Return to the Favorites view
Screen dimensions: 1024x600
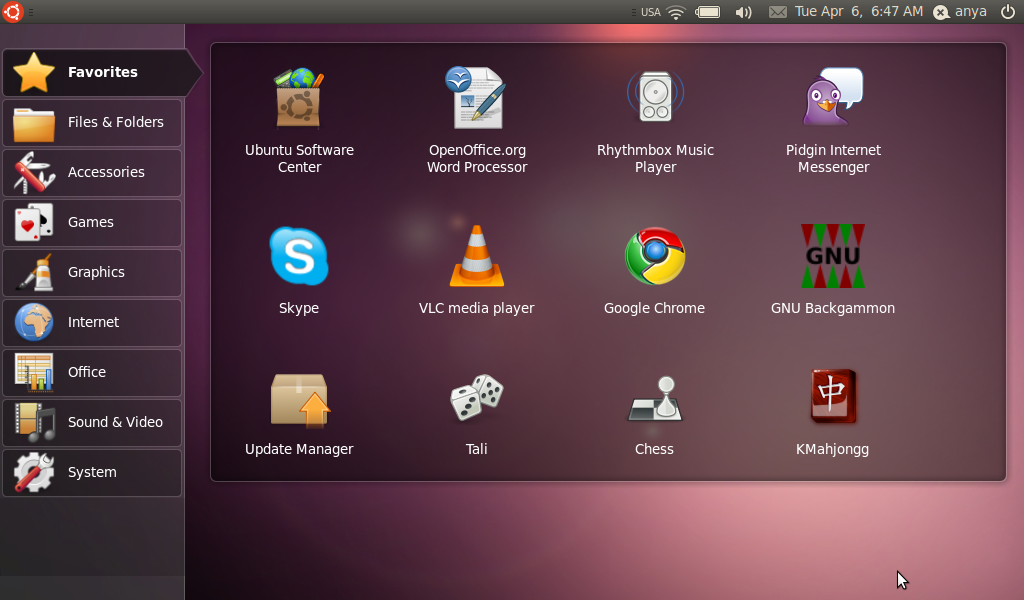click(92, 72)
